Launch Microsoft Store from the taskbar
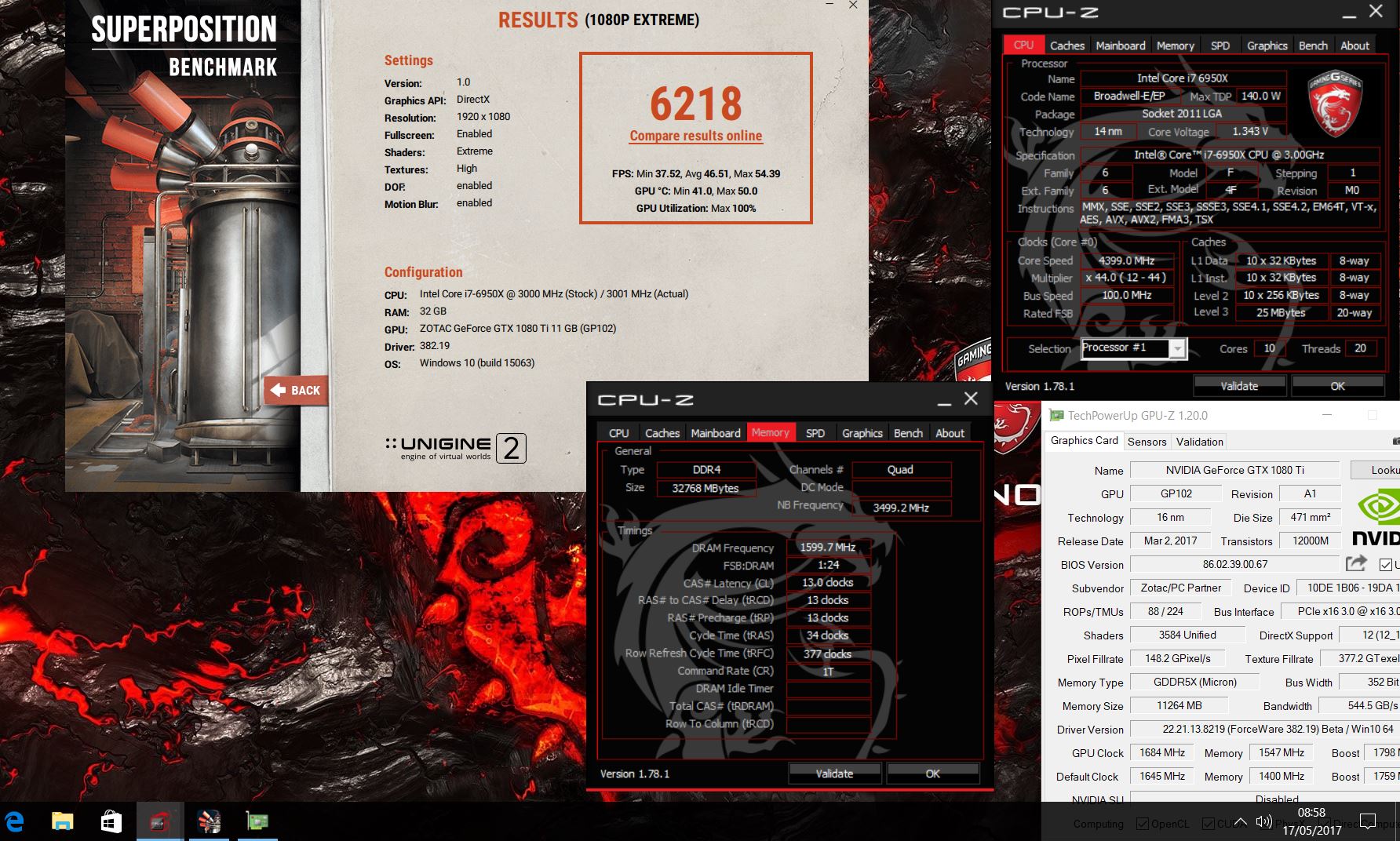The image size is (1400, 841). [111, 821]
